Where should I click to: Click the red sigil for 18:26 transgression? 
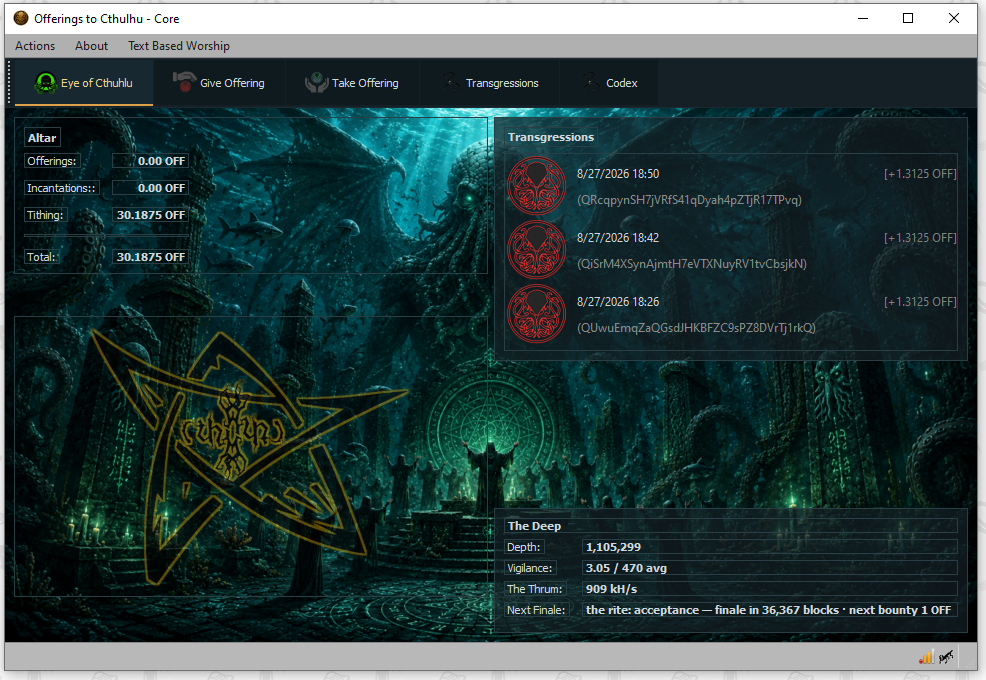[536, 314]
